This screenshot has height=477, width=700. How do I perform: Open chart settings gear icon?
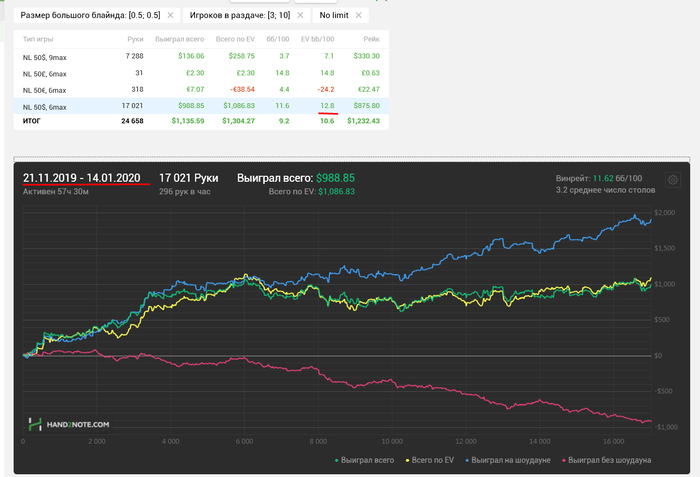pyautogui.click(x=673, y=180)
